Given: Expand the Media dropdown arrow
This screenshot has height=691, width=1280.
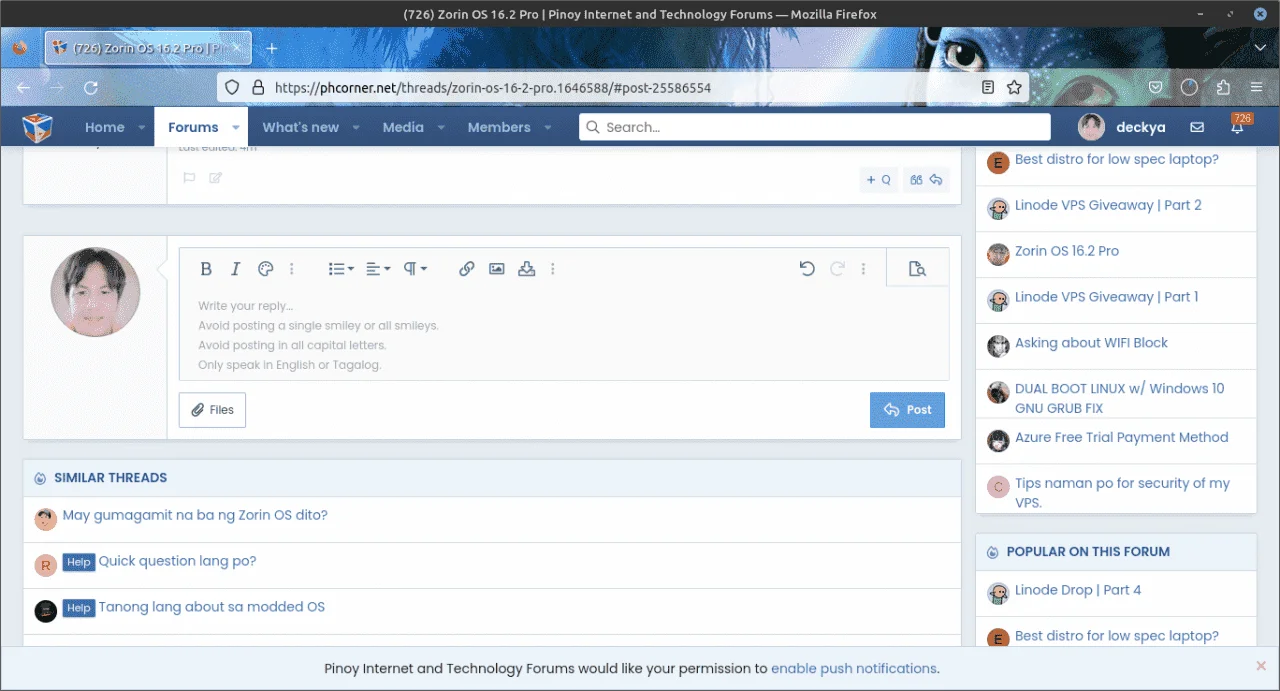Looking at the screenshot, I should (440, 127).
